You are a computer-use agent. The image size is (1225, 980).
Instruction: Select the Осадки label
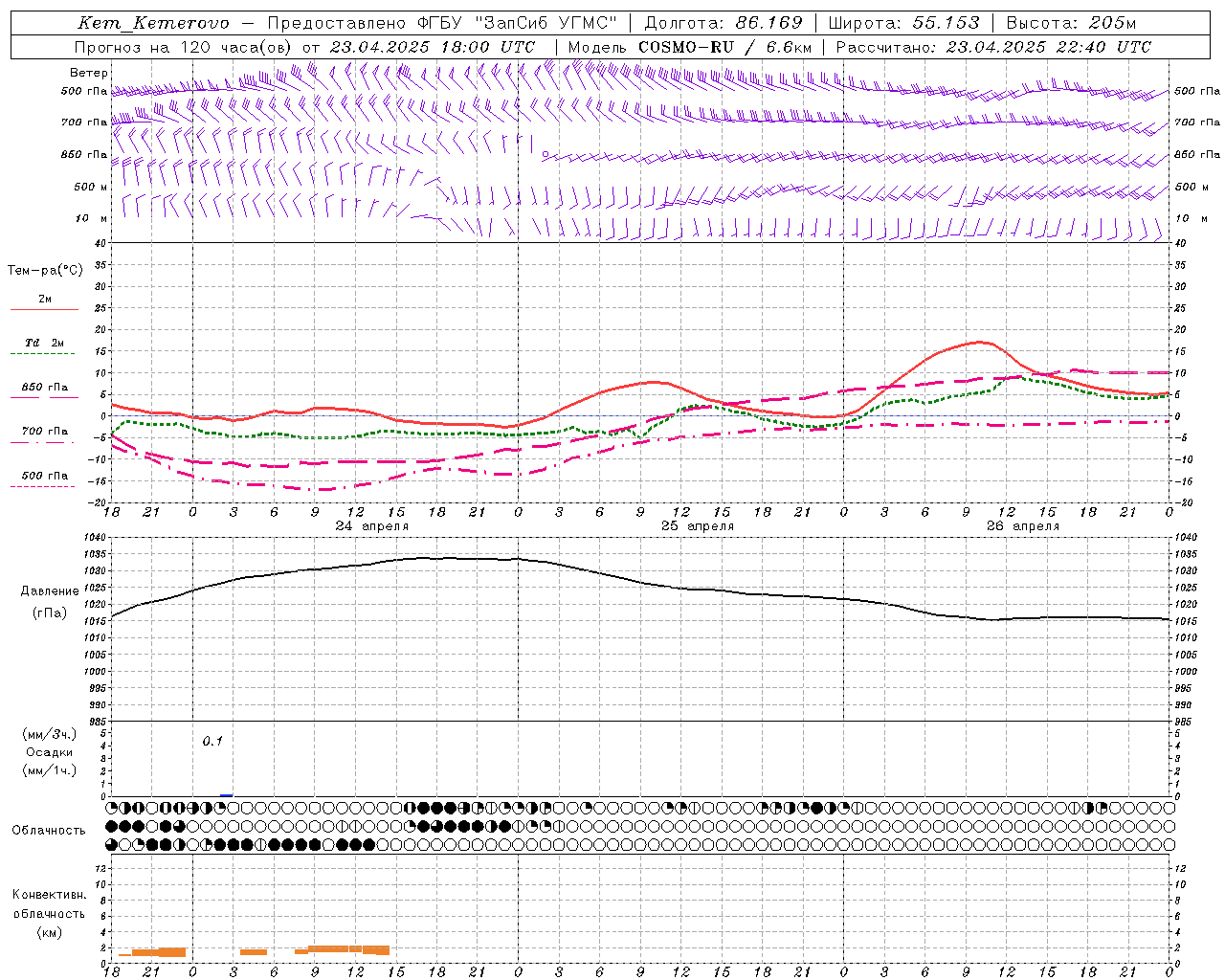50,752
